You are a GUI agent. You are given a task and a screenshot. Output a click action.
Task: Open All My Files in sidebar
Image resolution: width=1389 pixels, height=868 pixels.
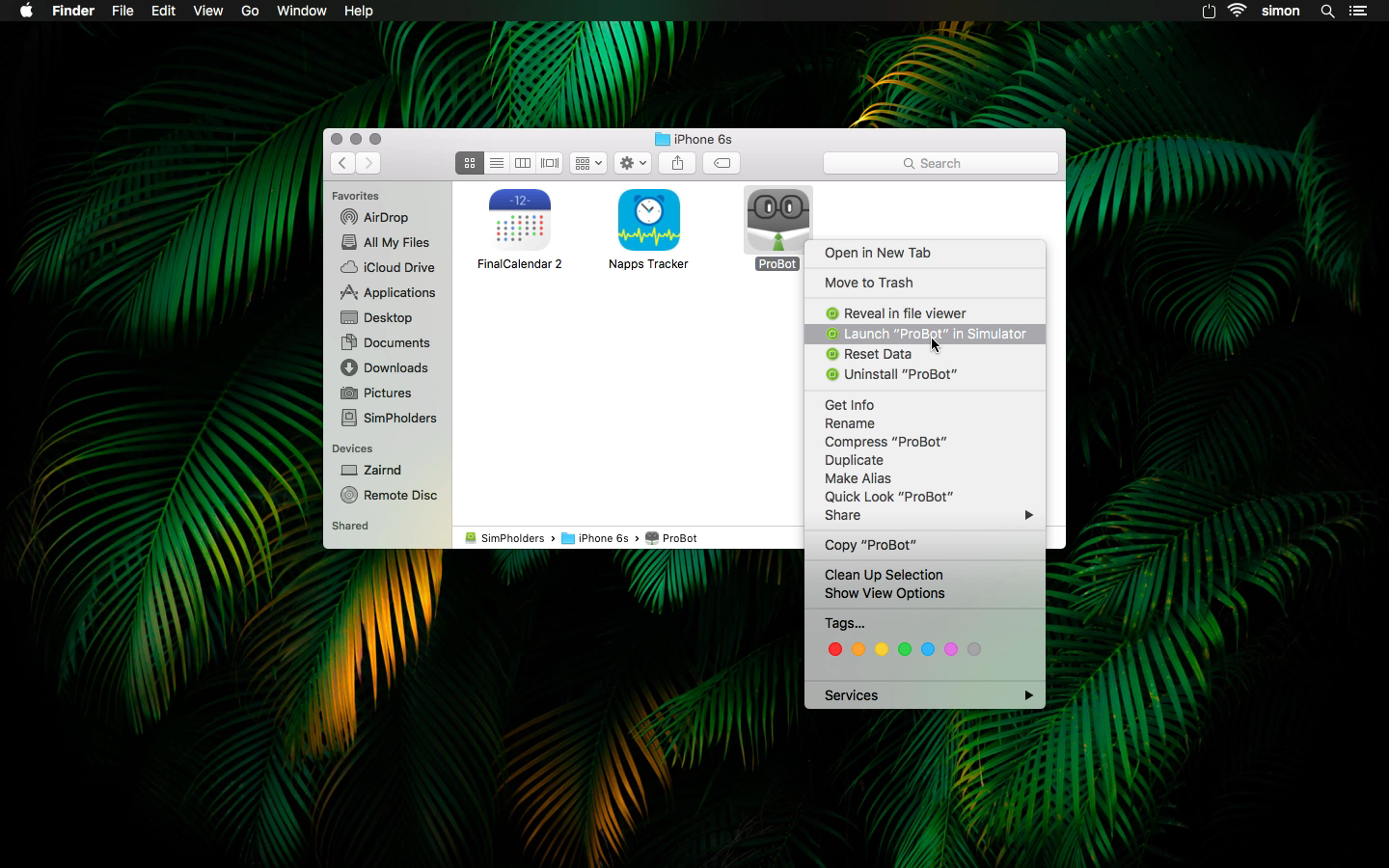(x=388, y=242)
